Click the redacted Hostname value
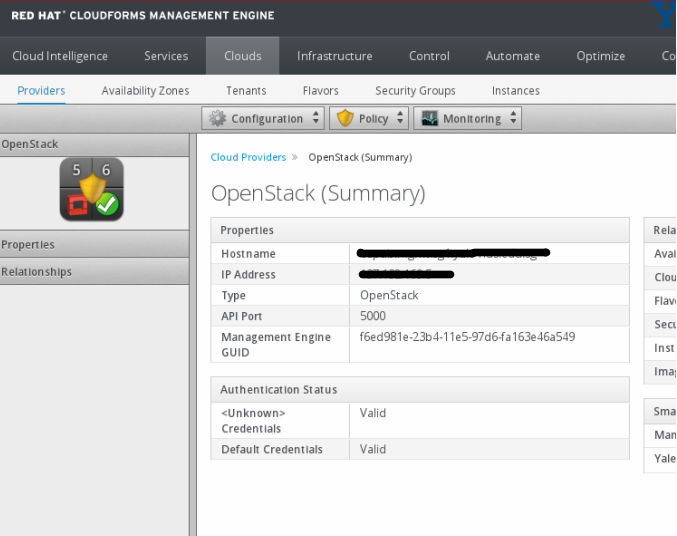 453,253
